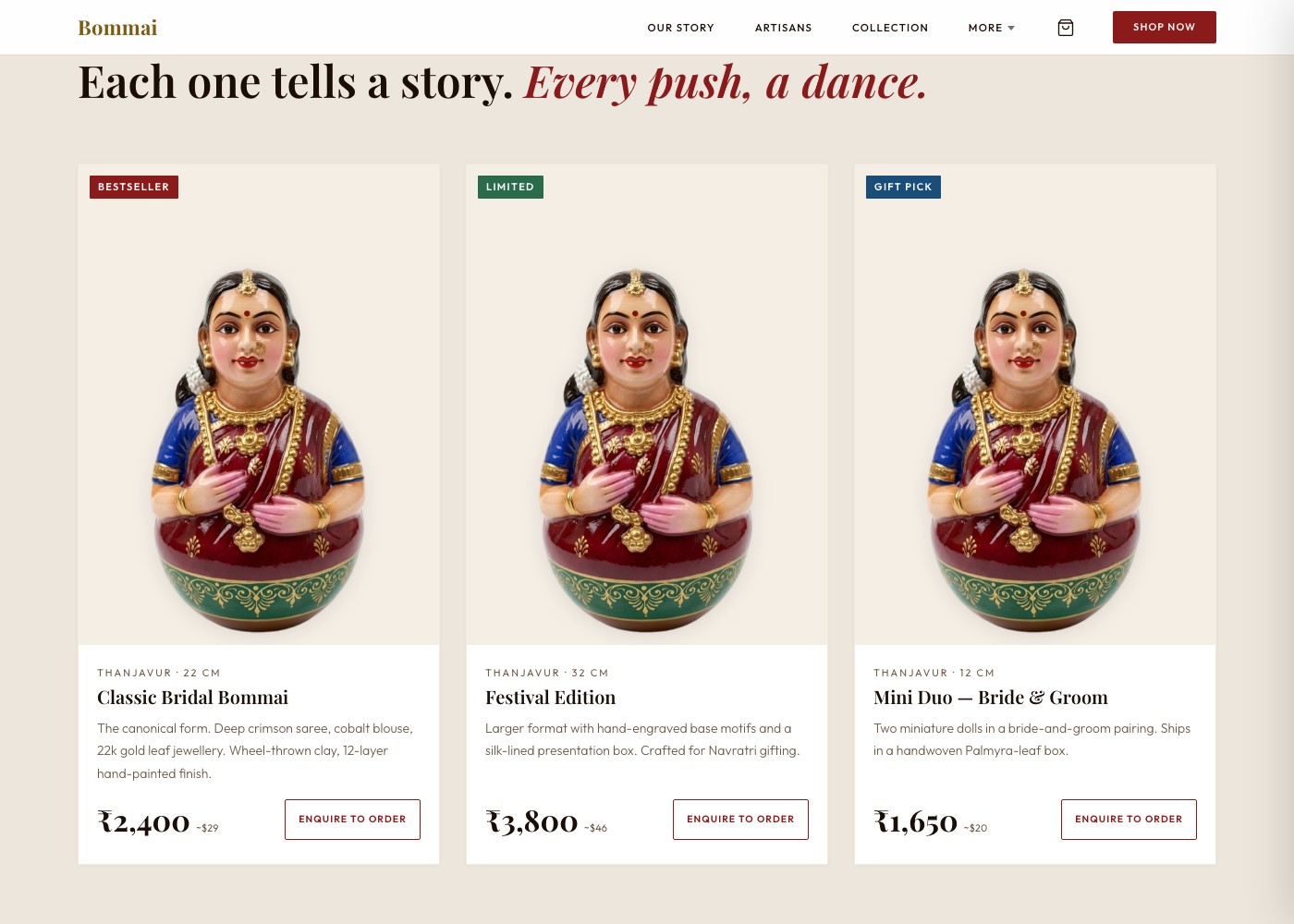
Task: Navigate to Collection section
Action: point(890,28)
